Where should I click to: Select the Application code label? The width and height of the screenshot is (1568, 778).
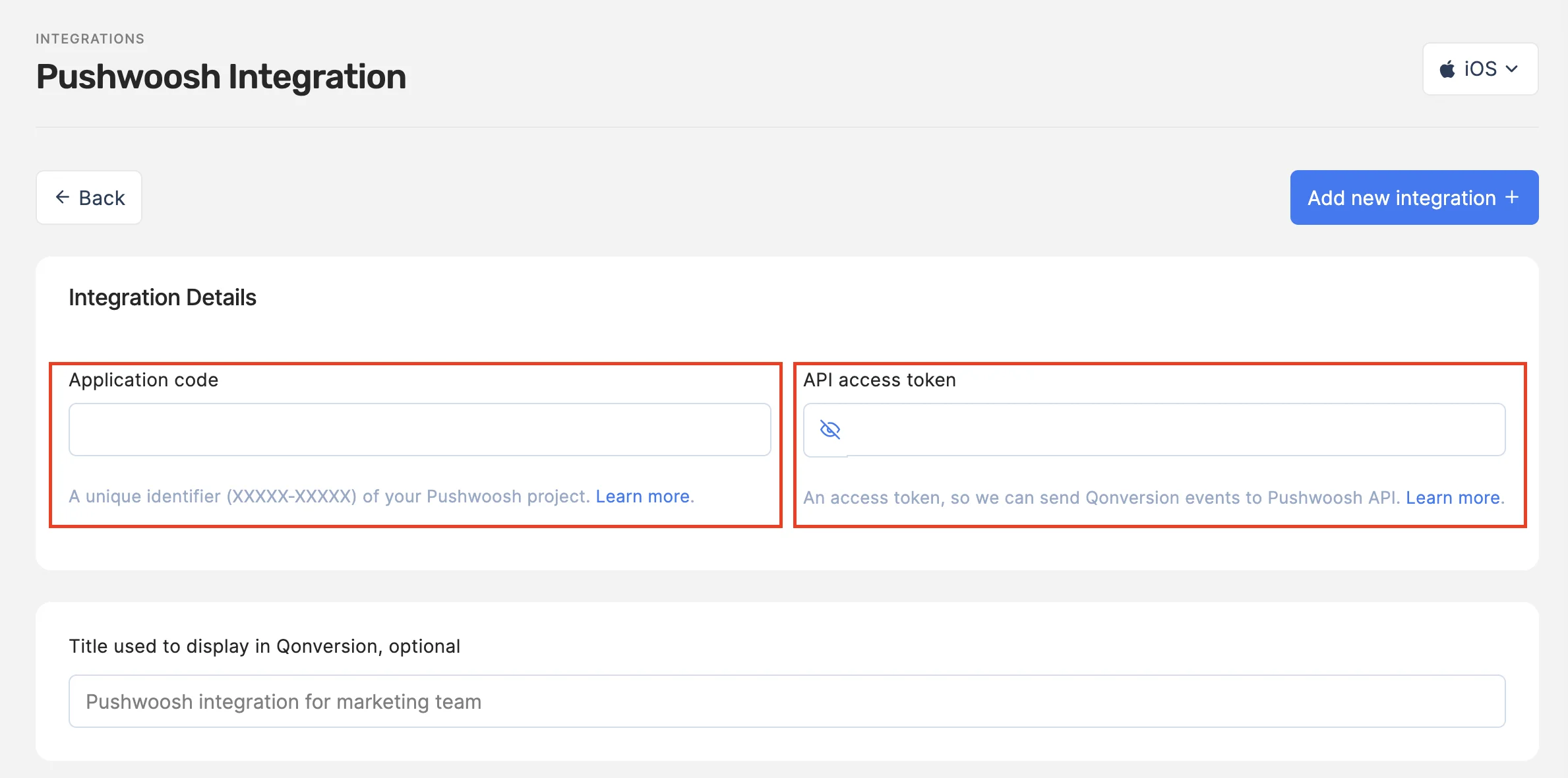pos(144,380)
